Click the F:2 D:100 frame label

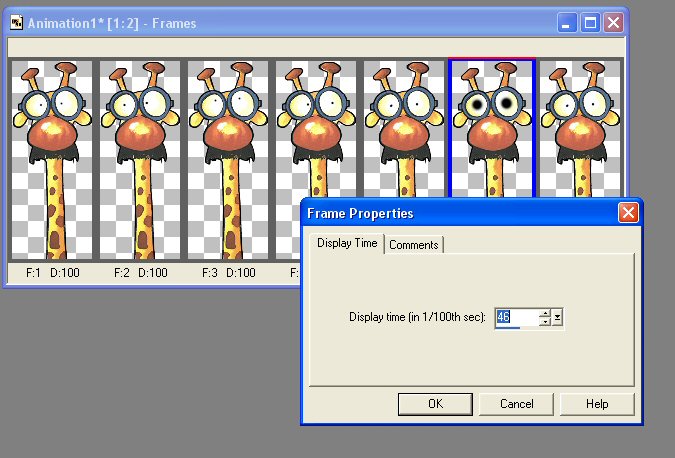140,272
